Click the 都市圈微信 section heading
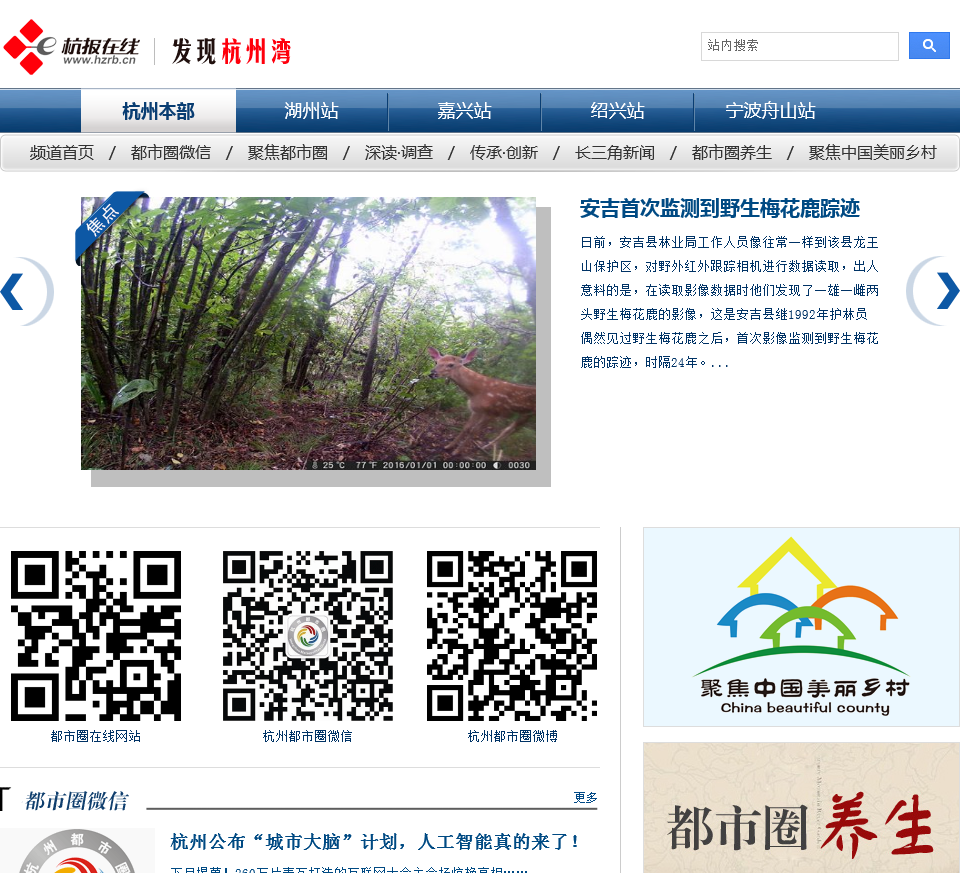Image resolution: width=960 pixels, height=873 pixels. (x=77, y=801)
